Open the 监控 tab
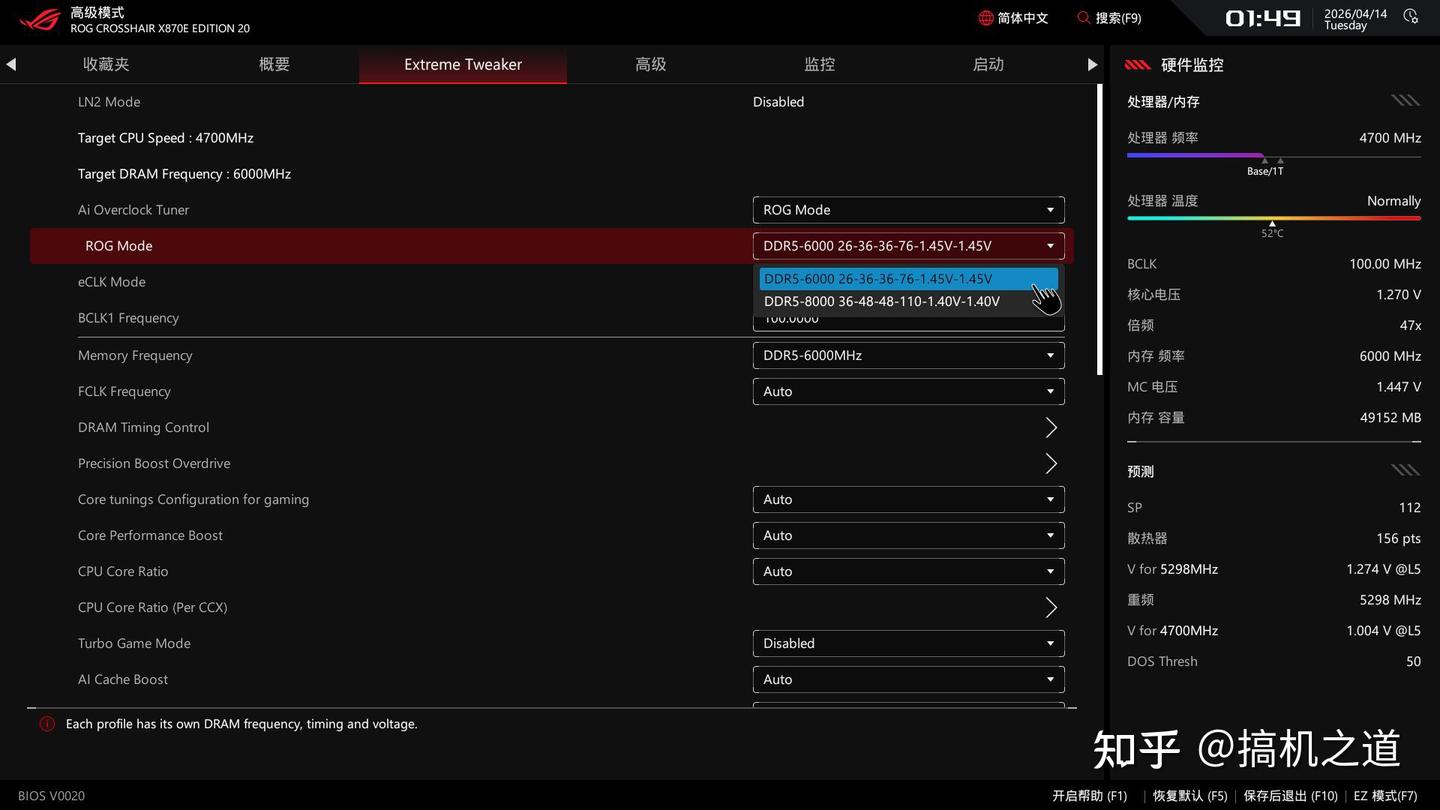1440x810 pixels. [820, 64]
